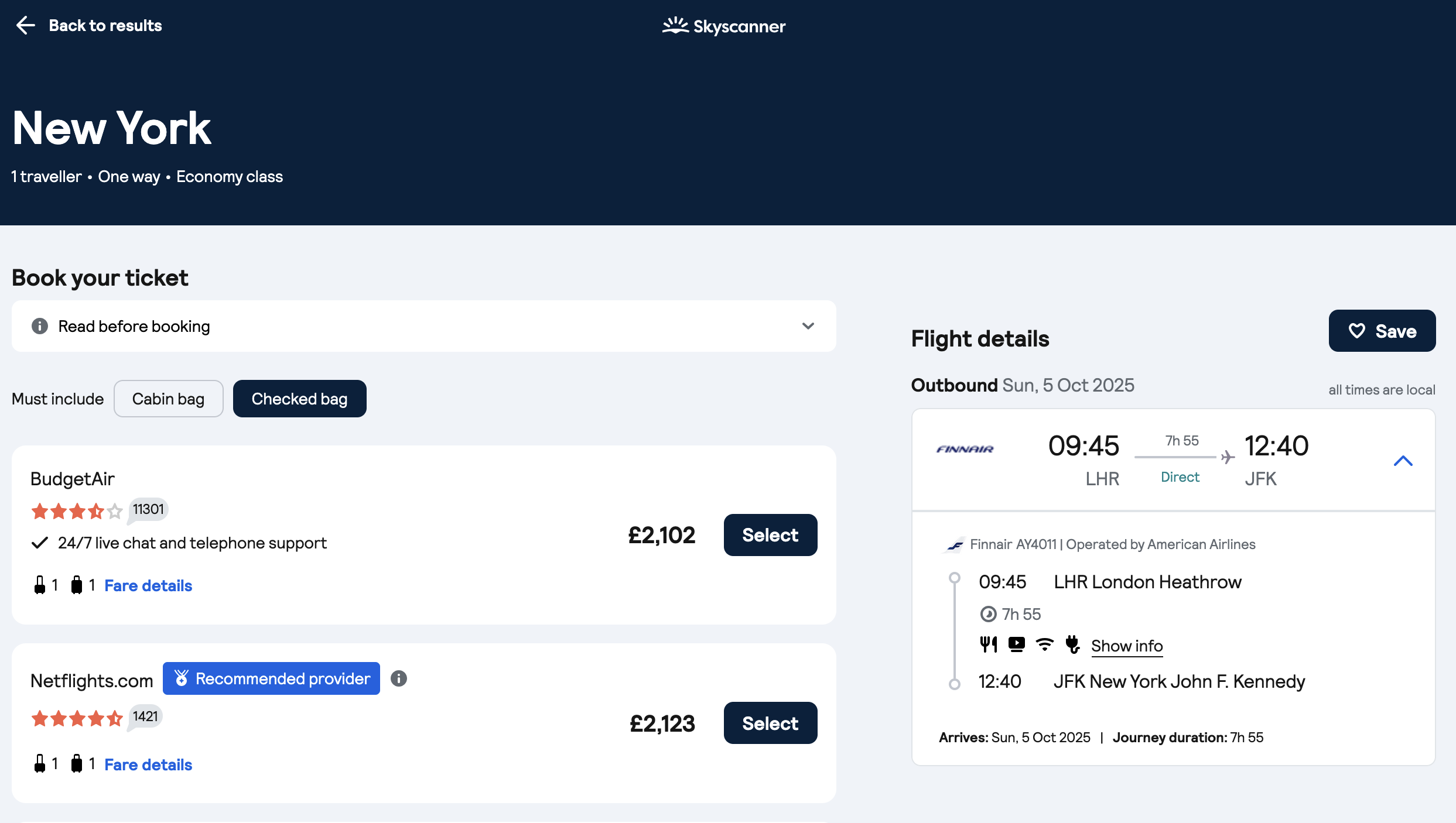Screen dimensions: 1456x823
Task: Click the meal amenity icon
Action: coord(989,645)
